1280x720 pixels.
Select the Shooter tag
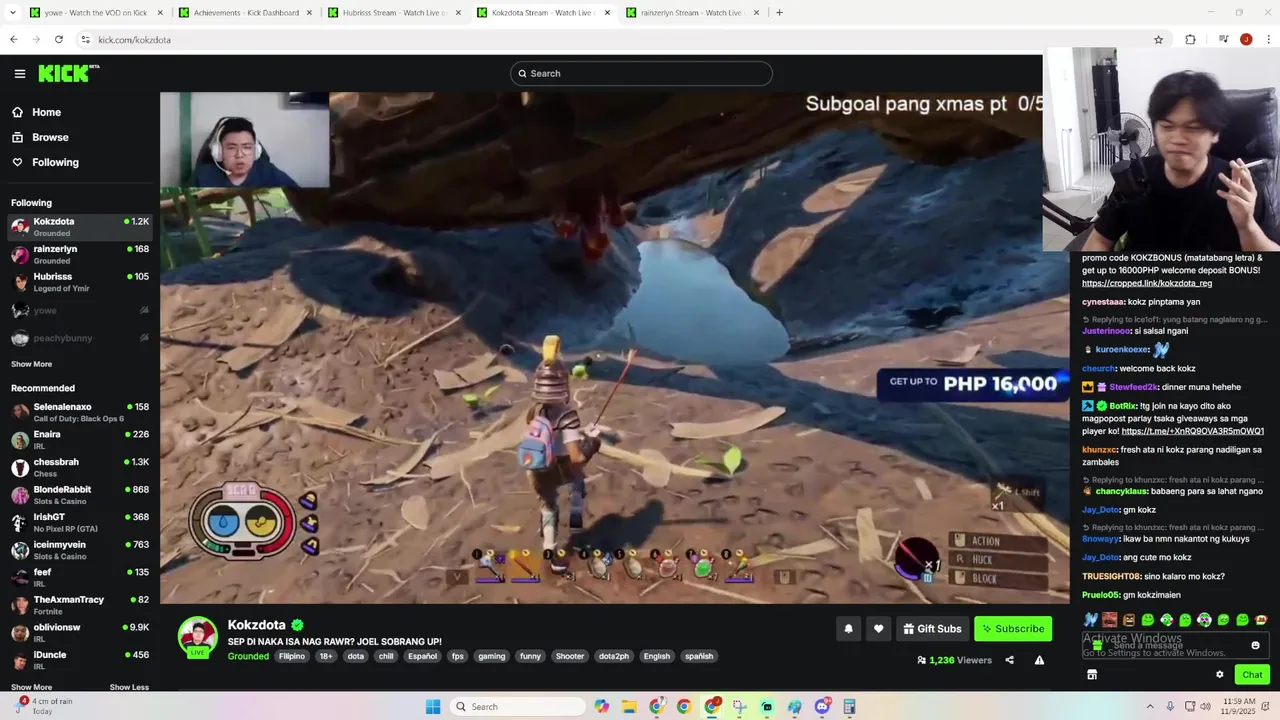(570, 656)
